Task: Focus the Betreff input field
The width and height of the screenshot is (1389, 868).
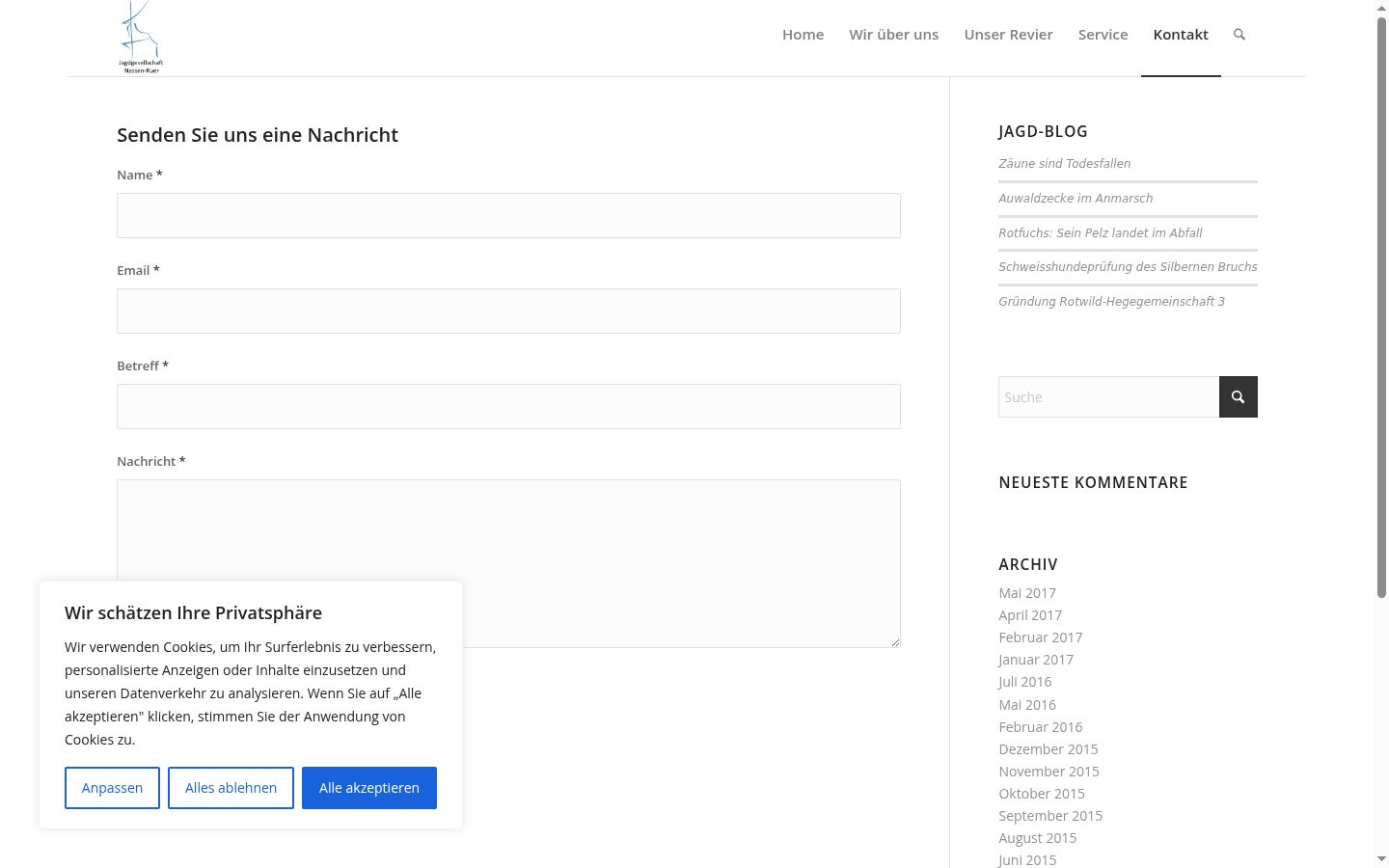Action: pyautogui.click(x=508, y=406)
